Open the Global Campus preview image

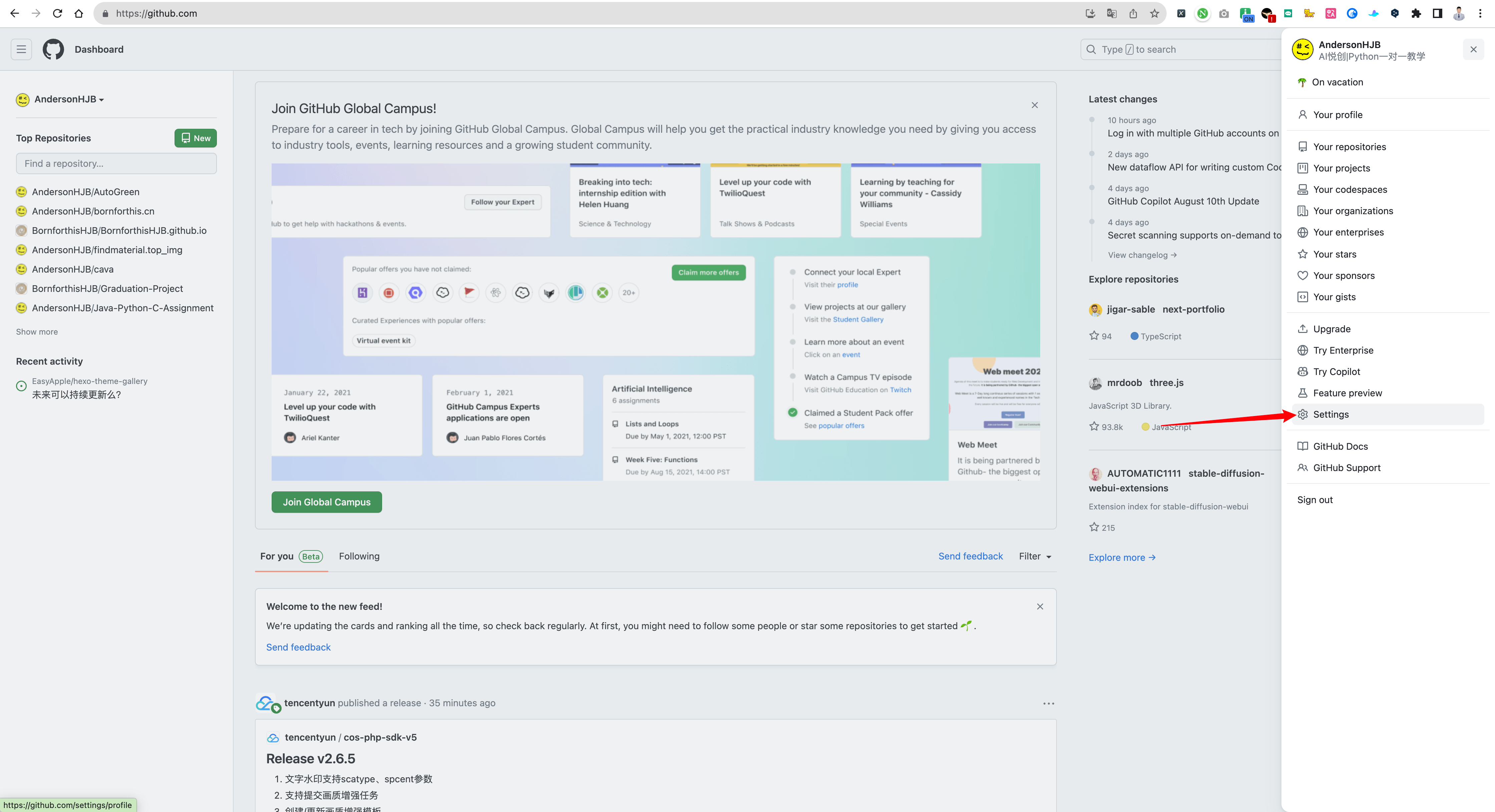[656, 322]
